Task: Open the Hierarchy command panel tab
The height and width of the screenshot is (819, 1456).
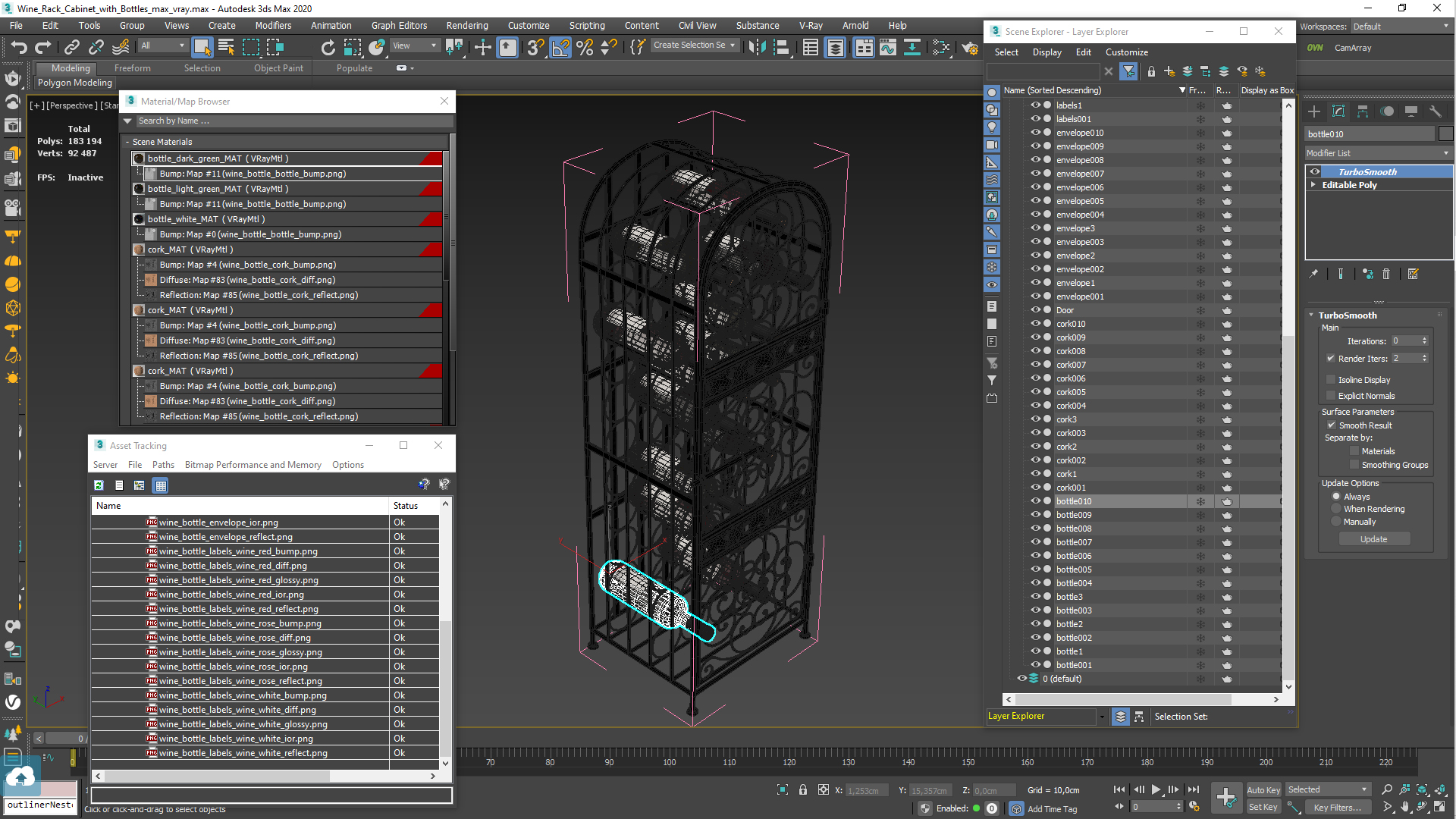Action: pos(1363,111)
